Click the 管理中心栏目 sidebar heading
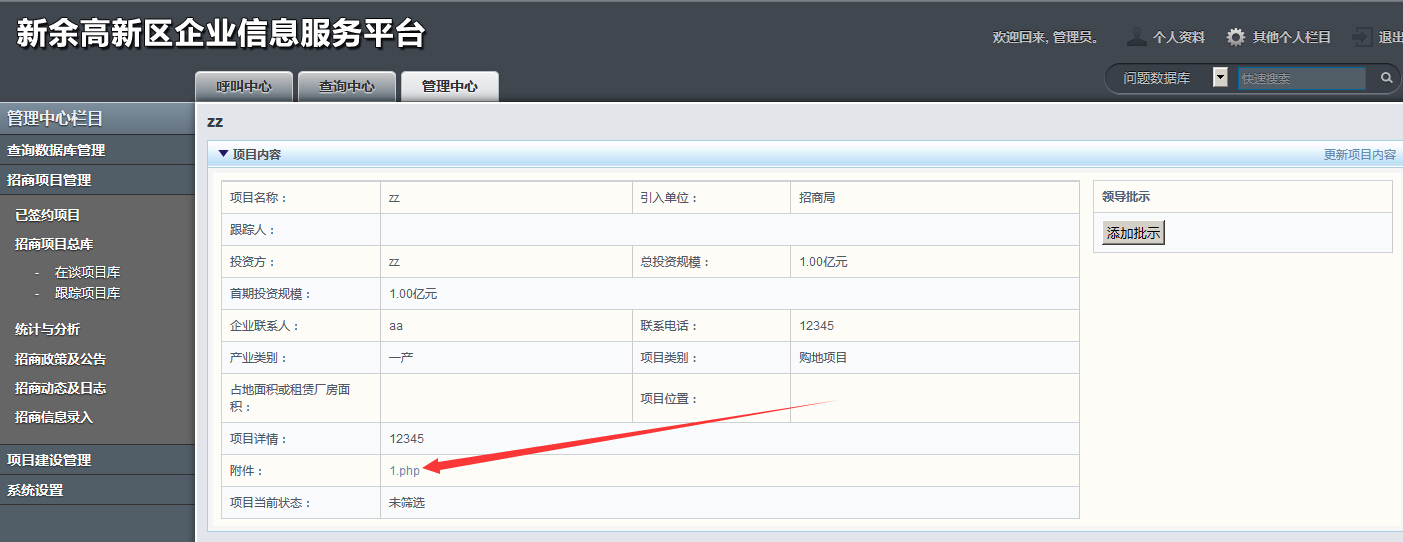Screen dimensions: 1403x542 (55, 119)
